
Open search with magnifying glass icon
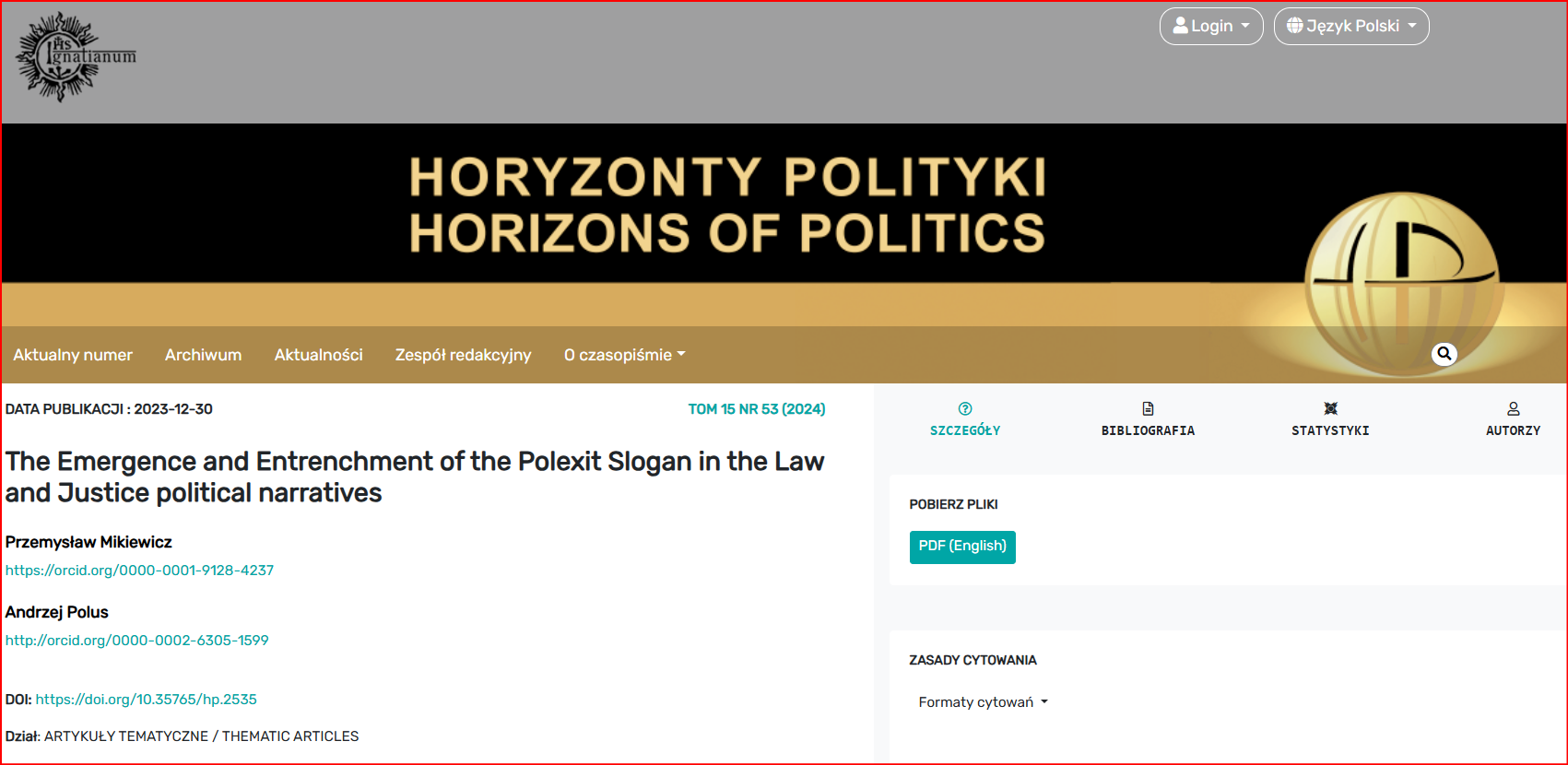(x=1444, y=354)
